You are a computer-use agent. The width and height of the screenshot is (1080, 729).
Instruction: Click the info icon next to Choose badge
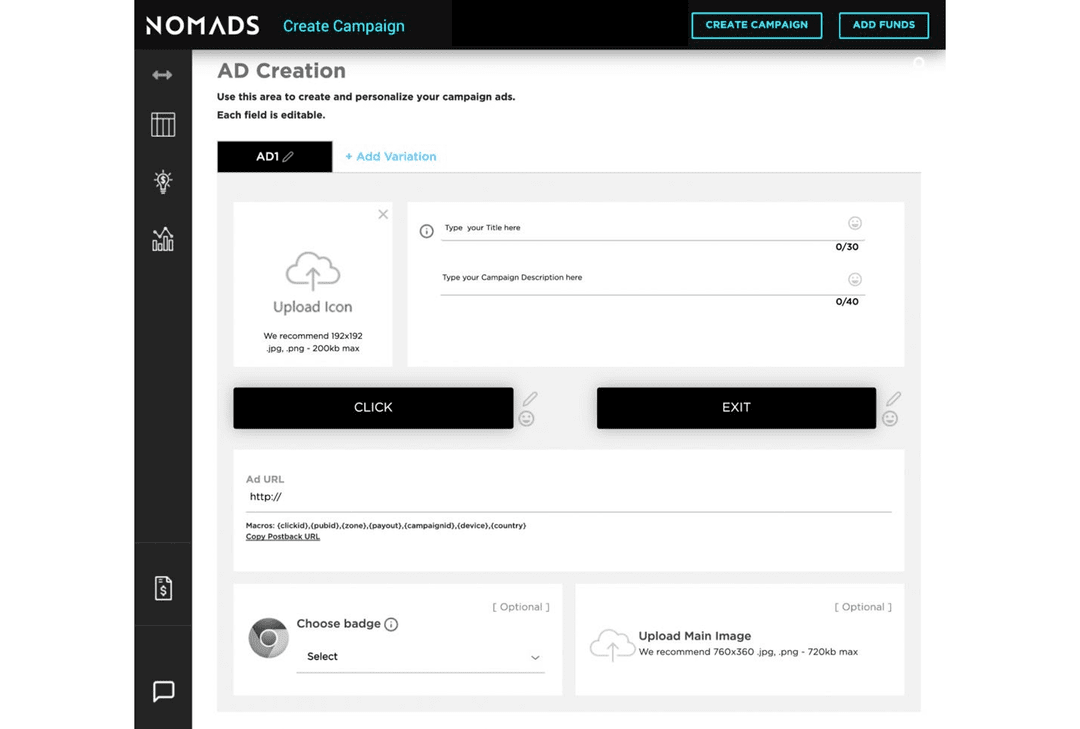point(392,624)
